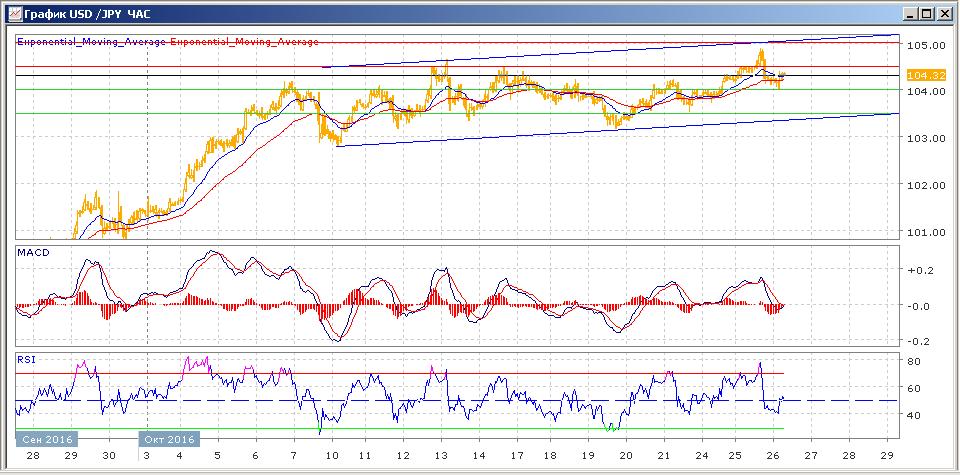
Task: Click the date label 25 on timeline
Action: point(736,455)
